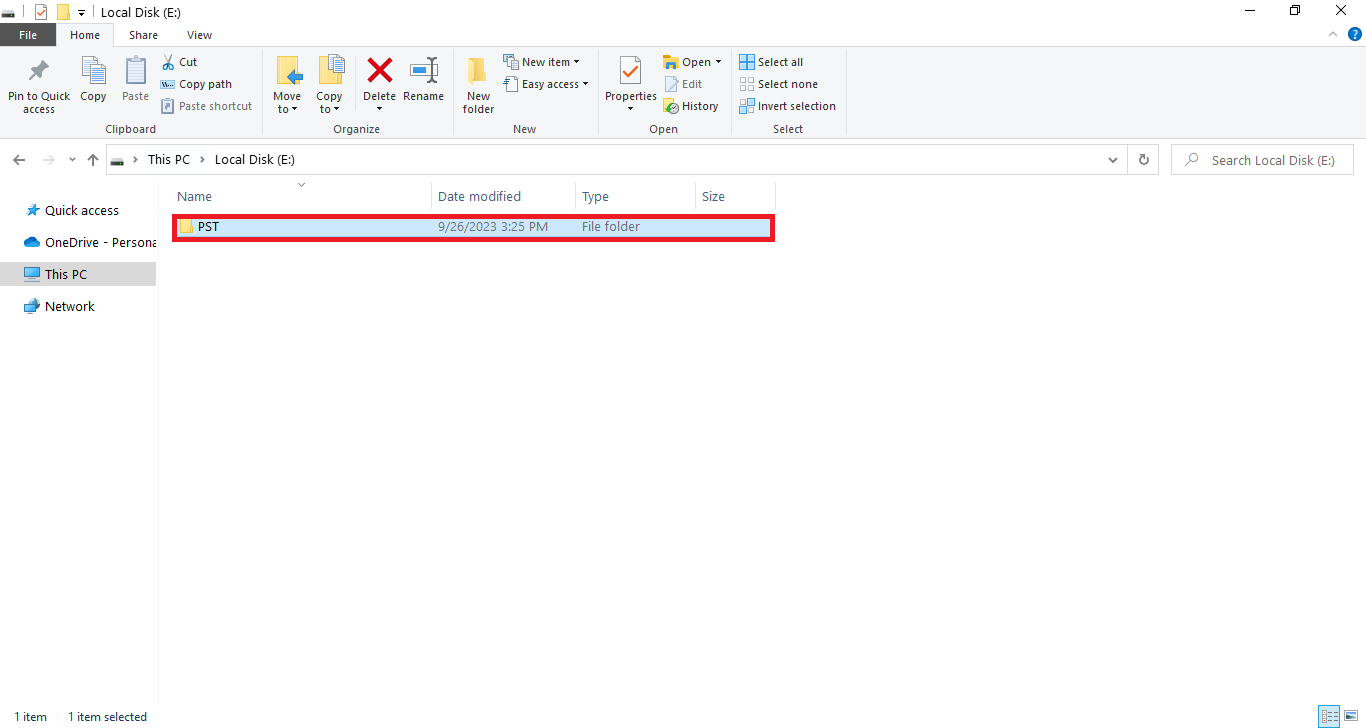Viewport: 1366px width, 728px height.
Task: Click the Rename icon in Organize group
Action: pos(424,71)
